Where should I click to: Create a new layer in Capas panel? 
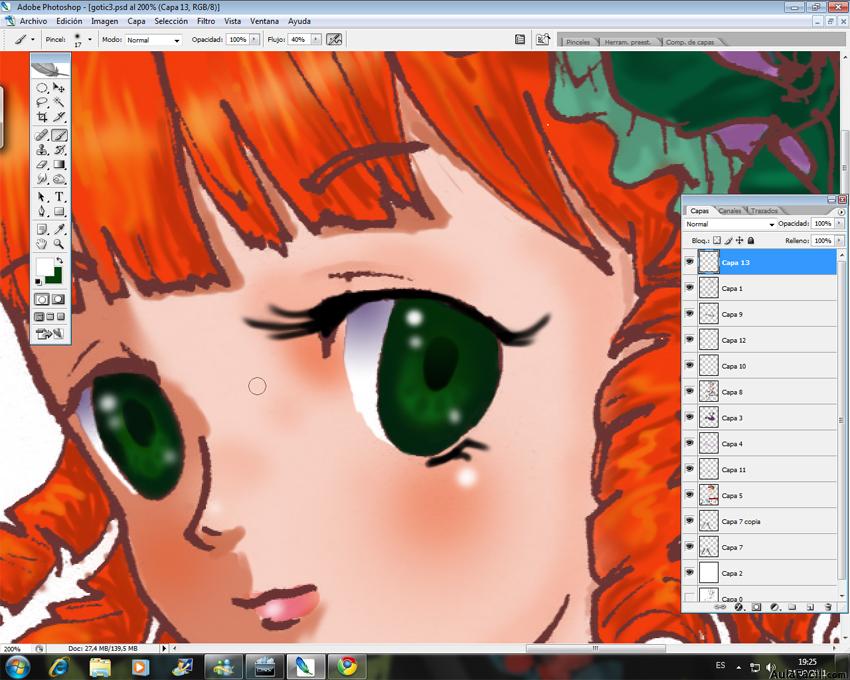[810, 607]
